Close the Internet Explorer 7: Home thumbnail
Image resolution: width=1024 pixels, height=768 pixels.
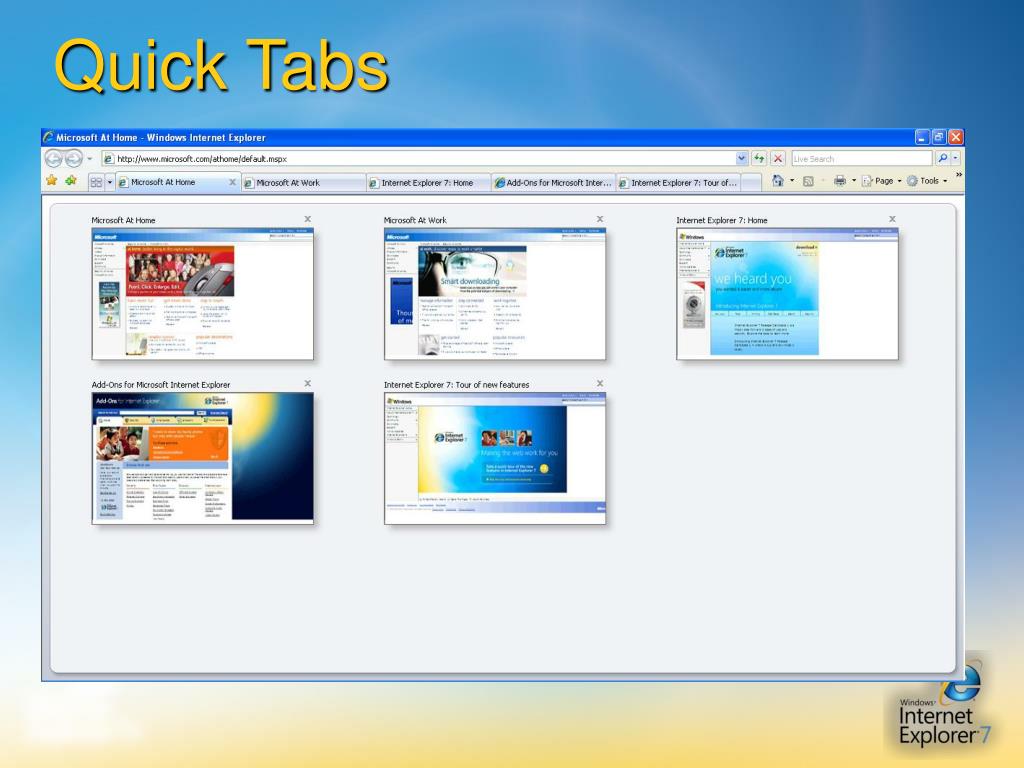click(893, 219)
